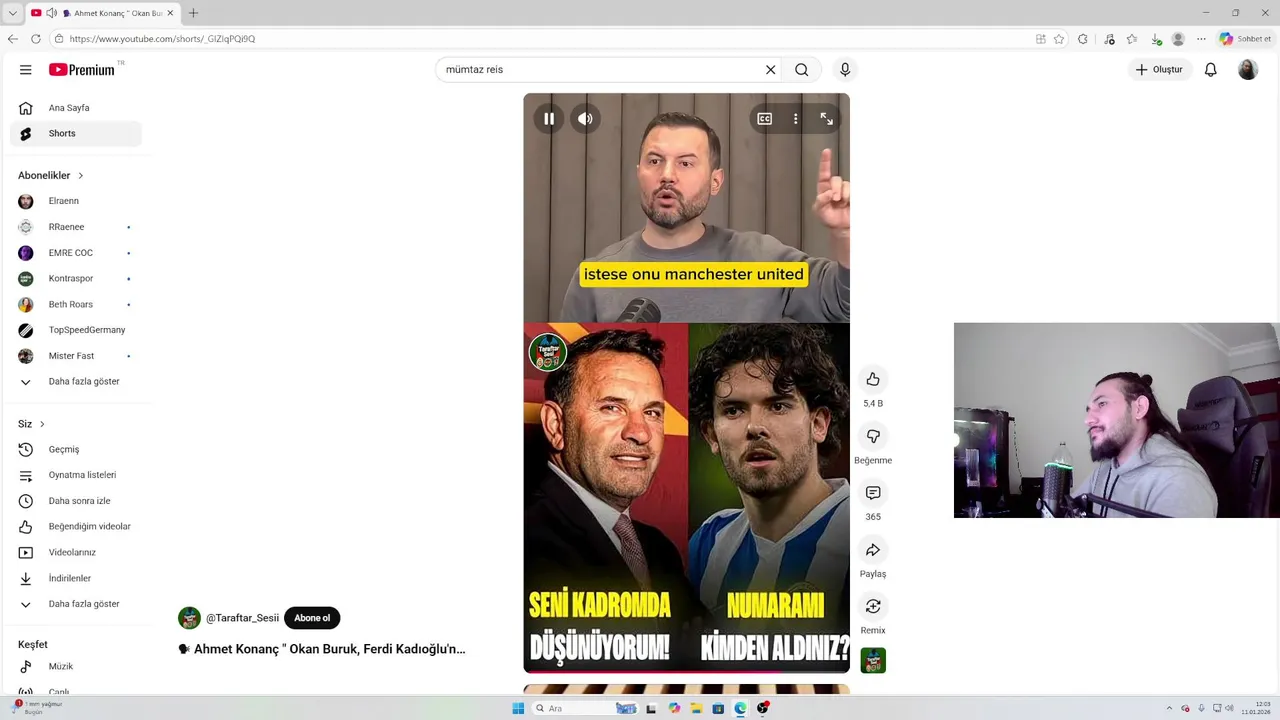The width and height of the screenshot is (1280, 720).
Task: Open the YouTube guide hamburger menu
Action: pos(26,70)
